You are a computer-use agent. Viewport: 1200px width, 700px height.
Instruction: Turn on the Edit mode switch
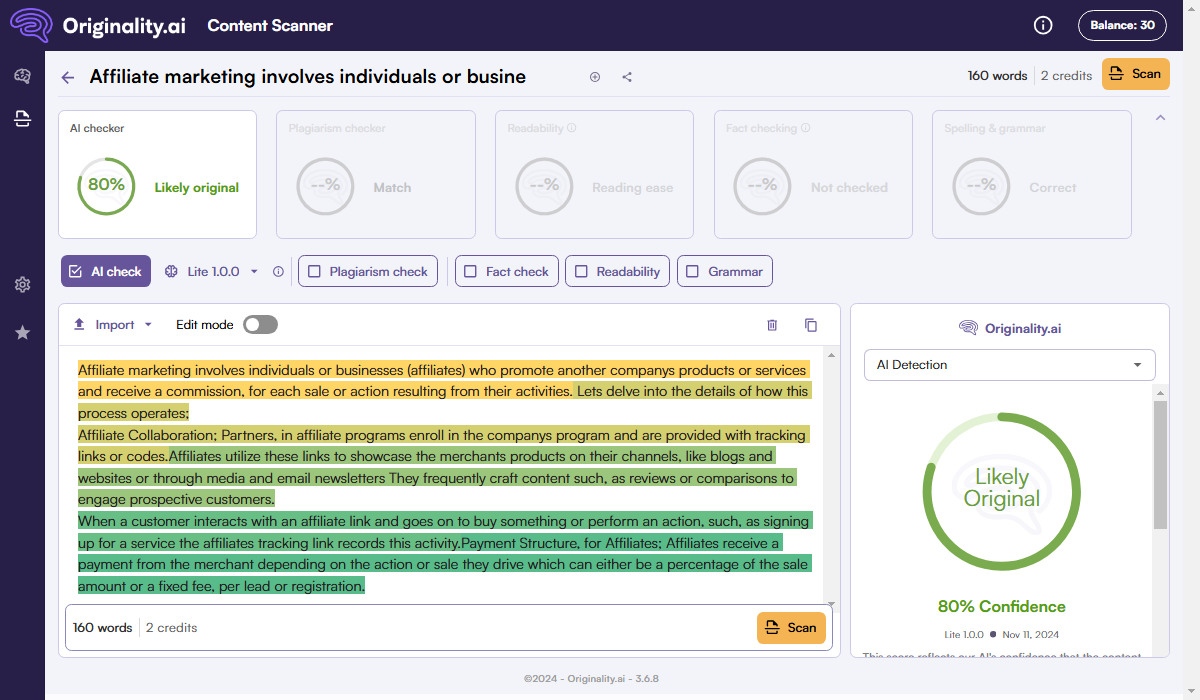coord(260,325)
